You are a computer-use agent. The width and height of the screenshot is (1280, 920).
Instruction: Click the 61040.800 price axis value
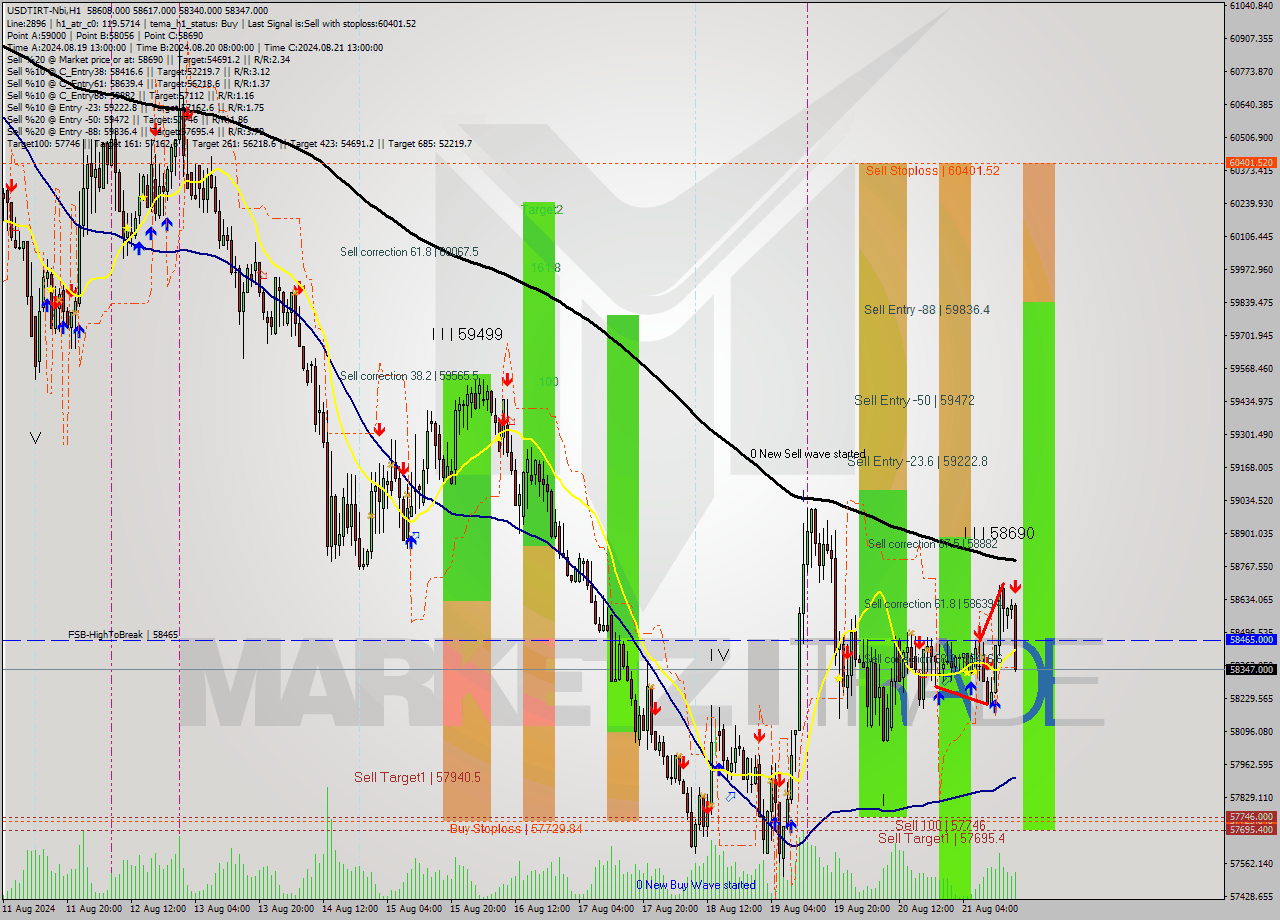[1250, 6]
